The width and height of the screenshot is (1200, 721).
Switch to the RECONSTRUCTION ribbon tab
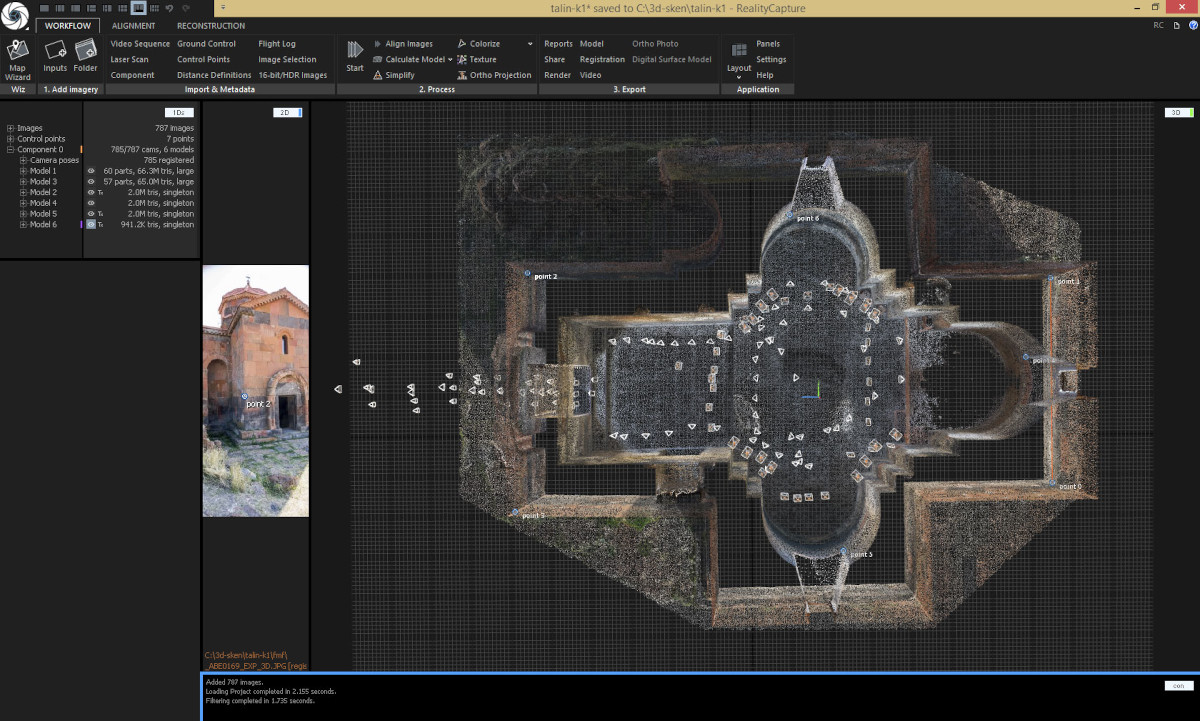pos(211,26)
